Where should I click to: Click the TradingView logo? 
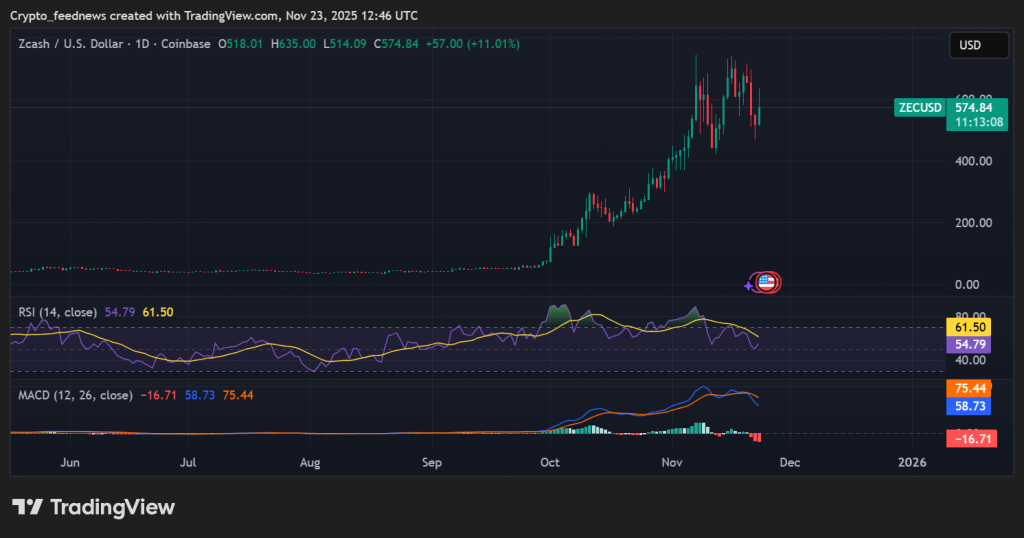point(93,507)
